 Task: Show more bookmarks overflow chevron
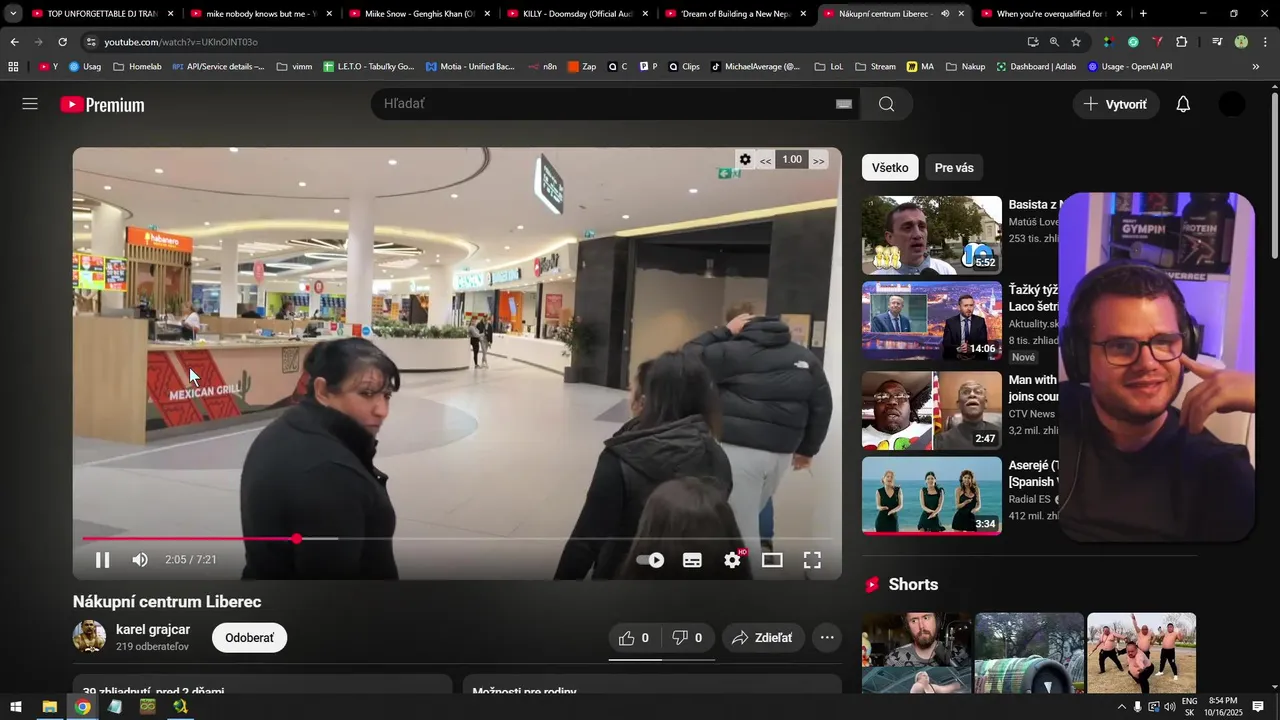(x=1256, y=67)
